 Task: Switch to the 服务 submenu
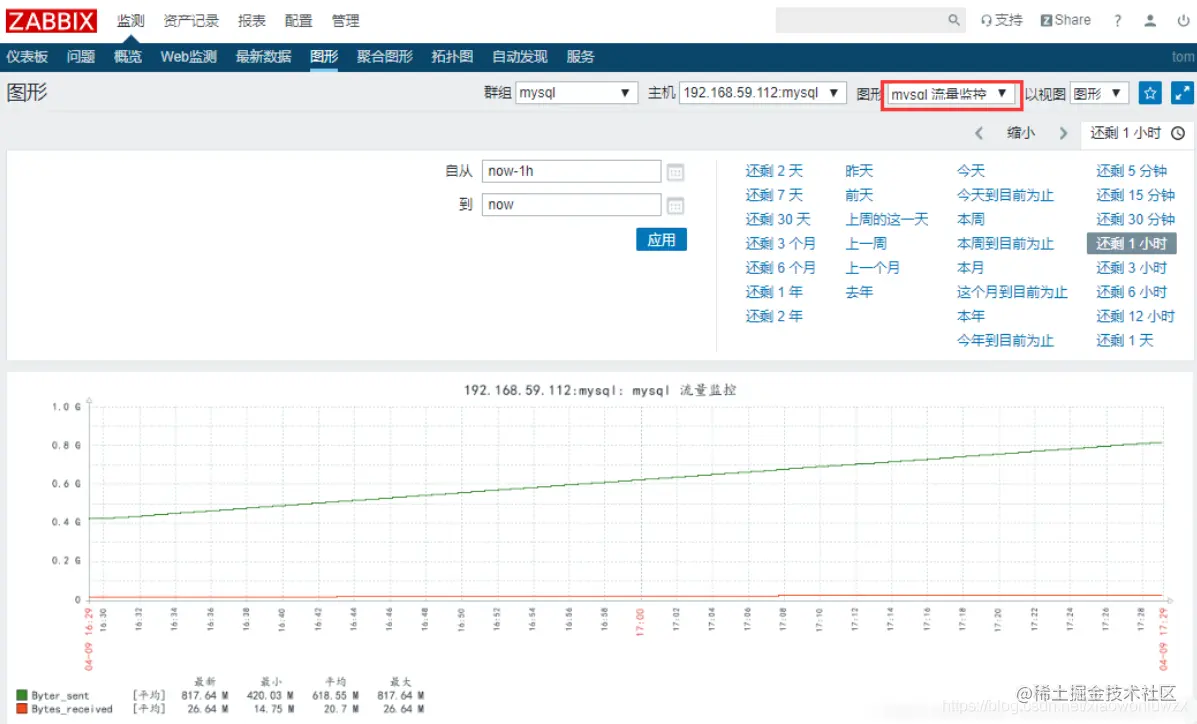tap(580, 57)
